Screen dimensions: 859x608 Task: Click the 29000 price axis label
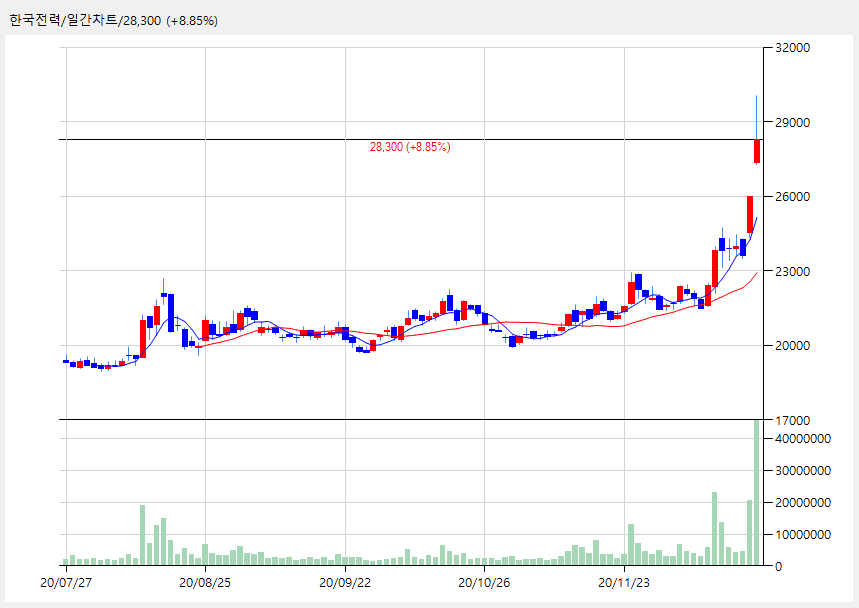click(x=792, y=122)
